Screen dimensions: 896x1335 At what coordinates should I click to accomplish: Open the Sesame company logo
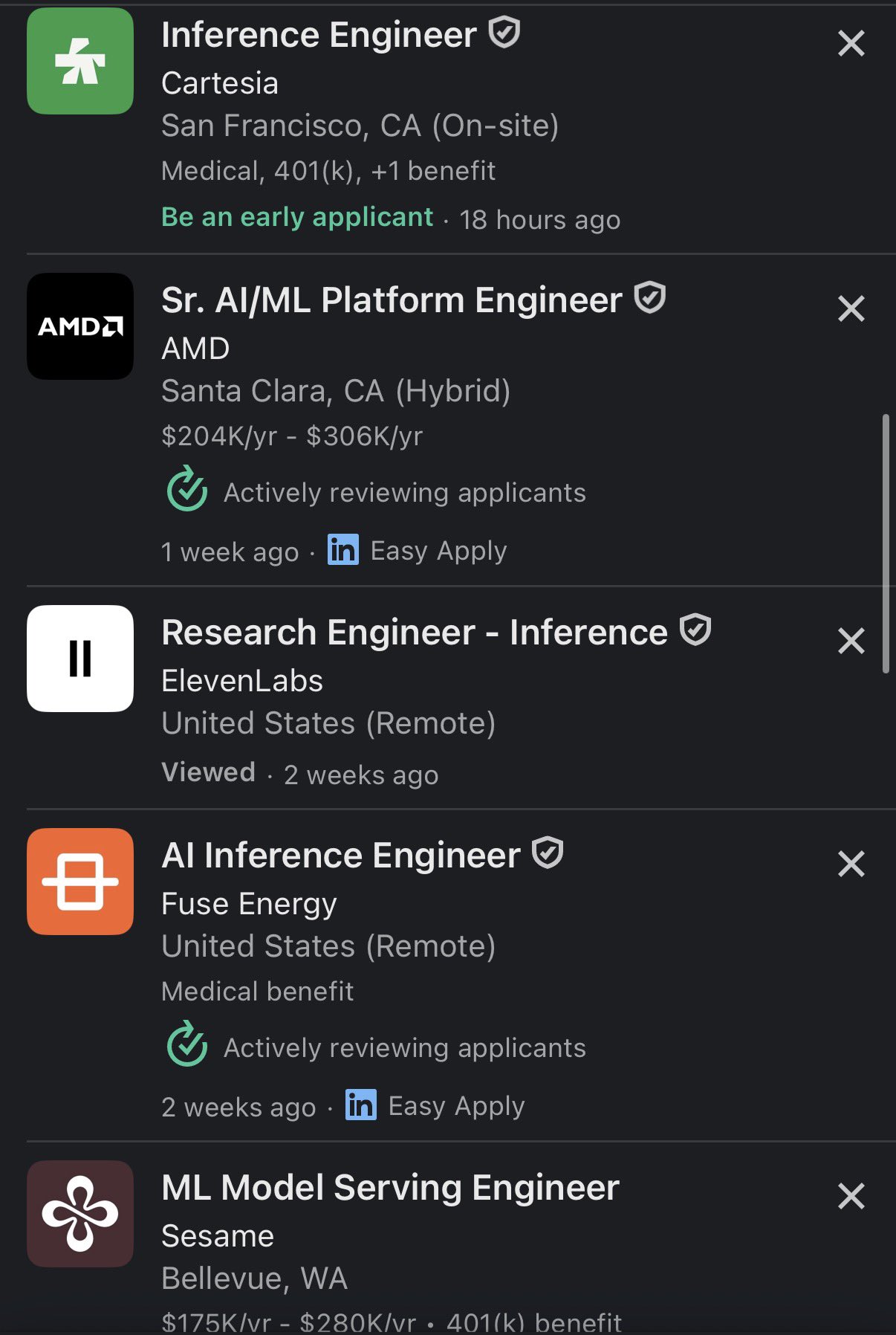80,1214
